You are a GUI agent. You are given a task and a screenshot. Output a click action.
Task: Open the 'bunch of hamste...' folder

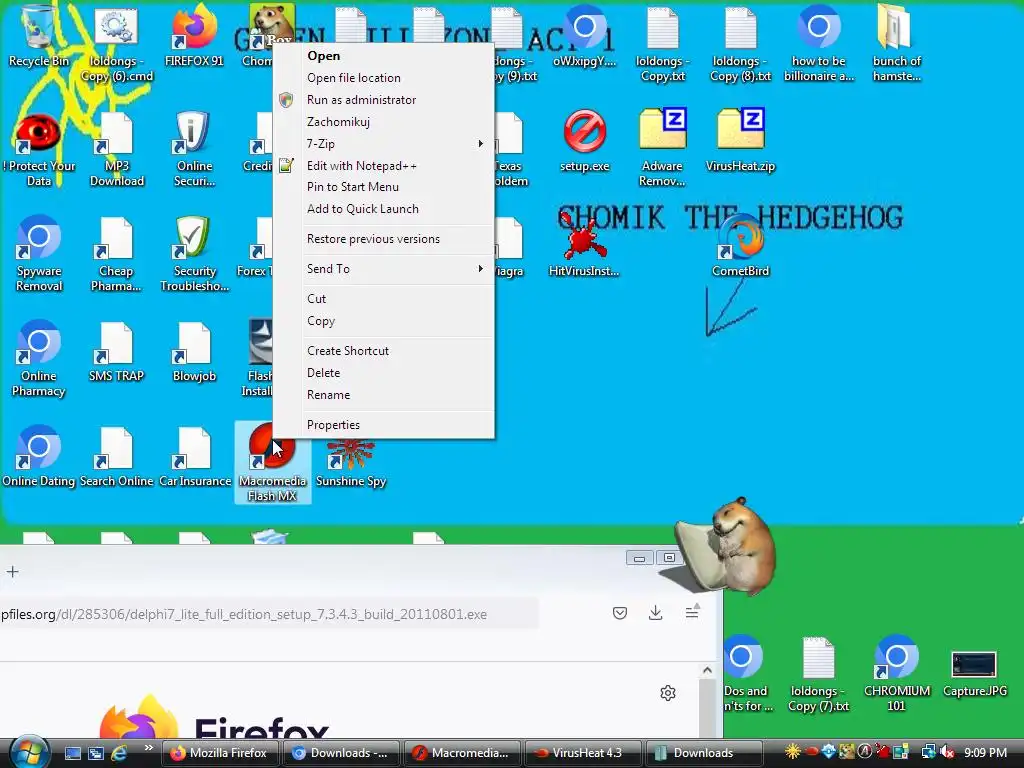pyautogui.click(x=896, y=43)
